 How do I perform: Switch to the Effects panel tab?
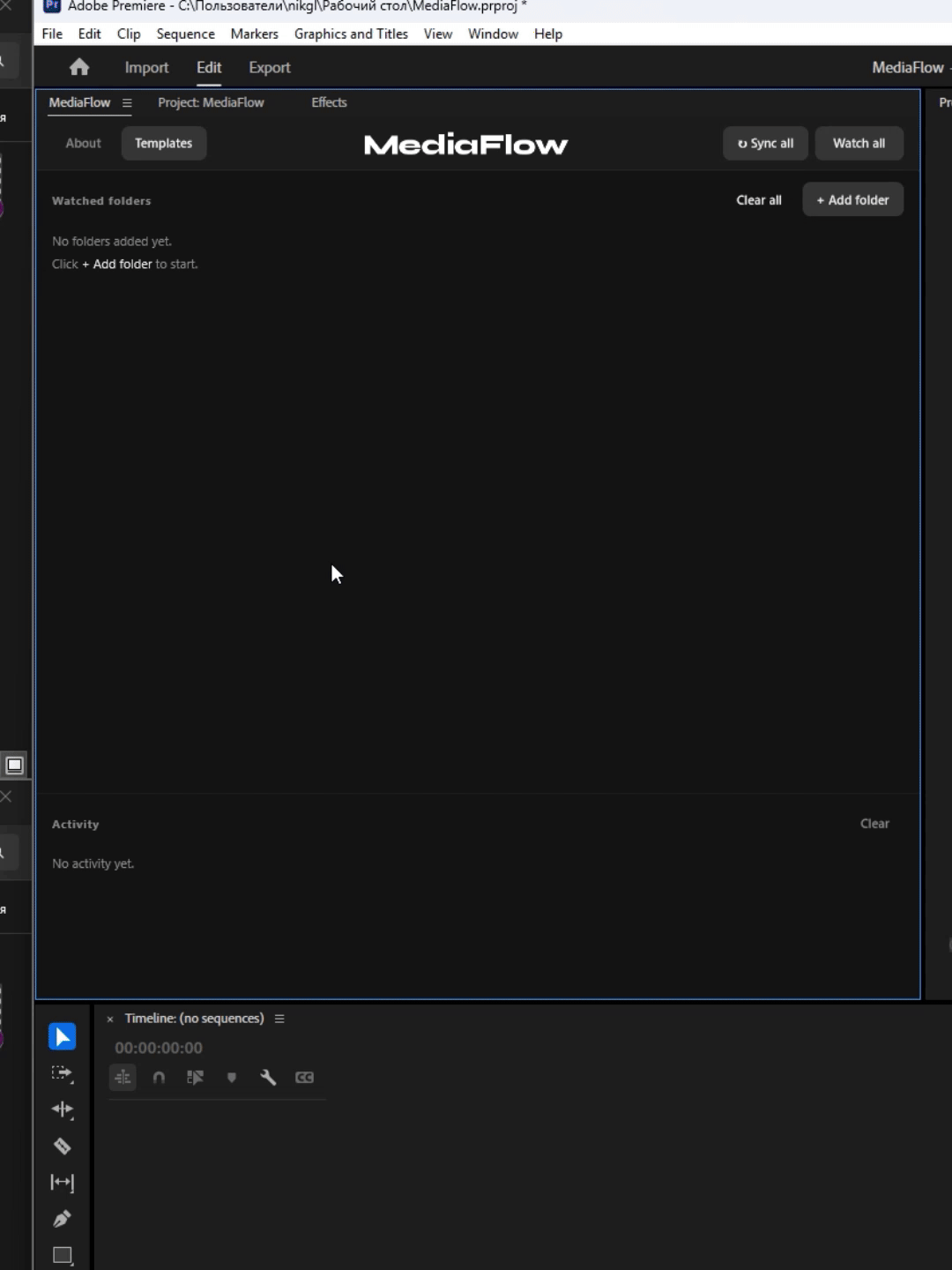(329, 102)
